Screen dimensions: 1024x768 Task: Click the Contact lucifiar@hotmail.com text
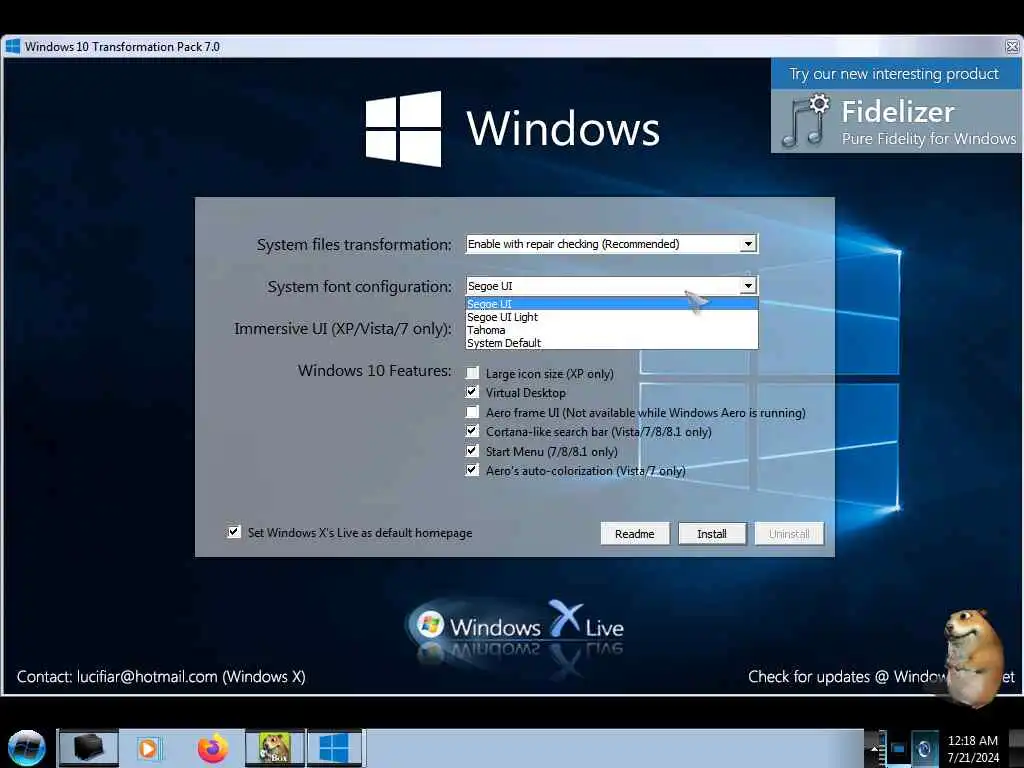click(161, 677)
